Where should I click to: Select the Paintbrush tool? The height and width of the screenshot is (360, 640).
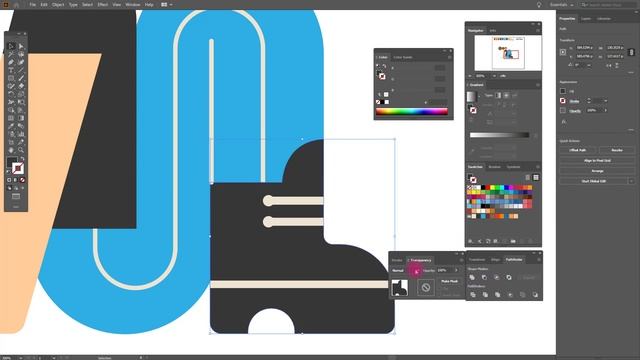pyautogui.click(x=21, y=78)
